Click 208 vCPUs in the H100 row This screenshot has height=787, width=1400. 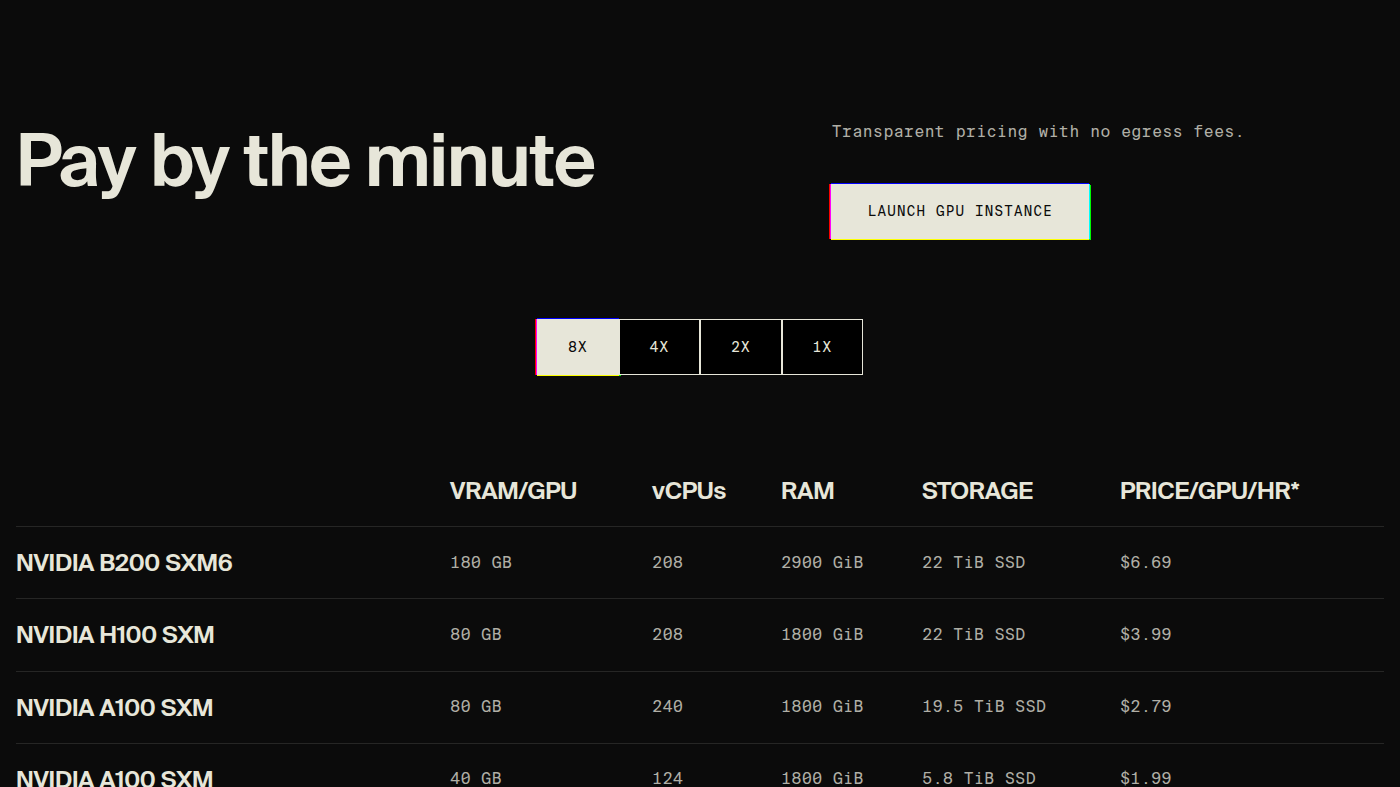[667, 635]
